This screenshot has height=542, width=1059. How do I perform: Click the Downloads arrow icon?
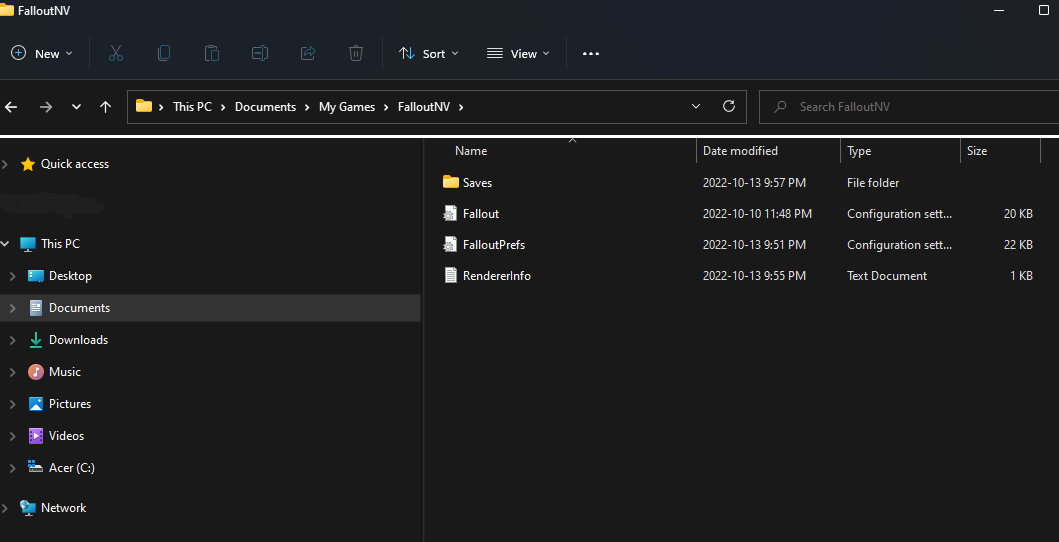36,340
